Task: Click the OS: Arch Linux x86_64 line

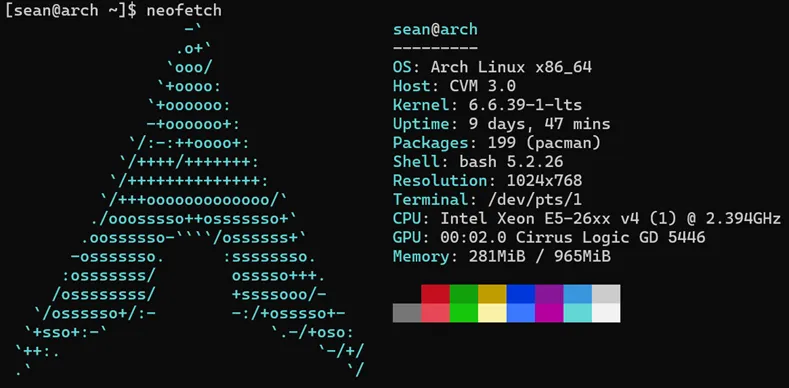Action: click(x=492, y=67)
